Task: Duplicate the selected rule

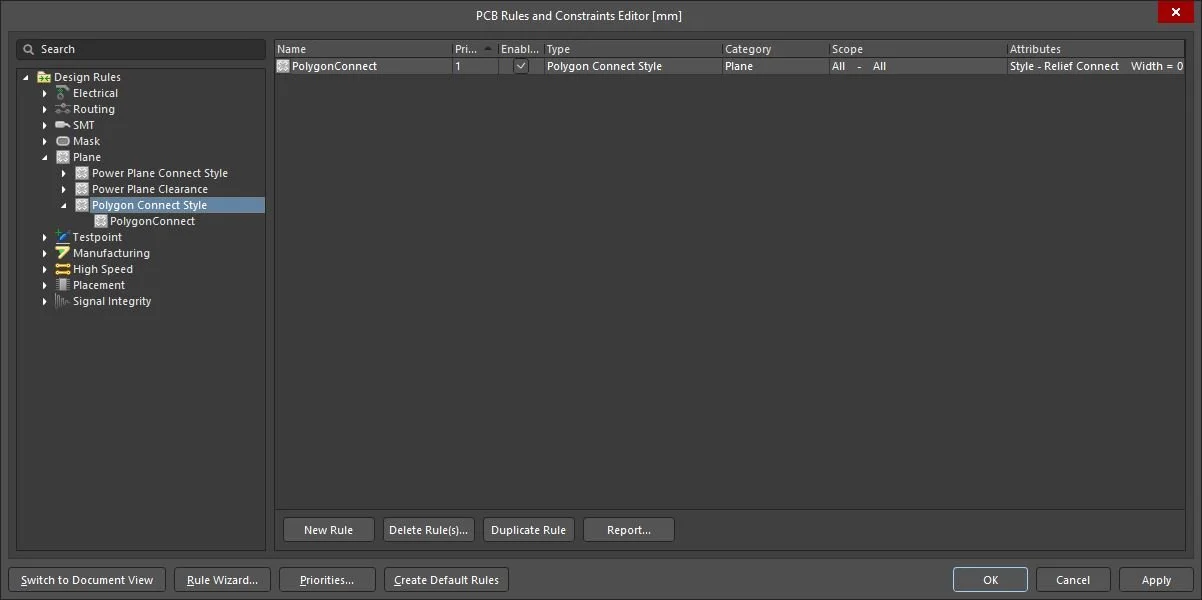Action: click(x=528, y=529)
